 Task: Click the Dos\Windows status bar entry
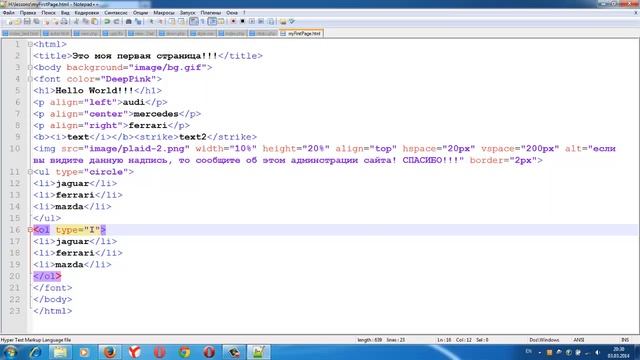(544, 340)
